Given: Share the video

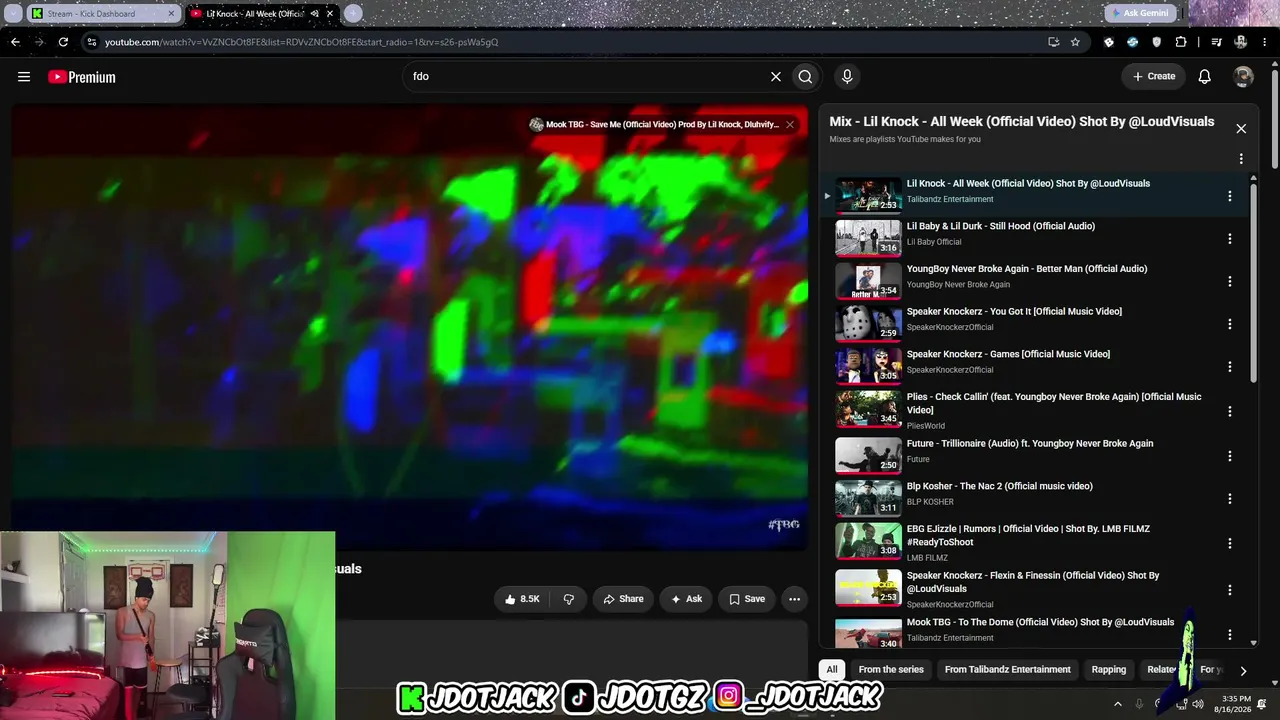Looking at the screenshot, I should pos(622,599).
